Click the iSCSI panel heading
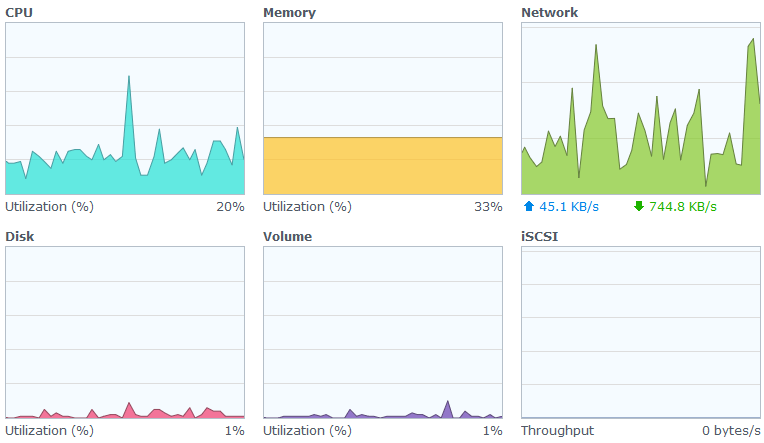764x443 pixels. click(540, 237)
